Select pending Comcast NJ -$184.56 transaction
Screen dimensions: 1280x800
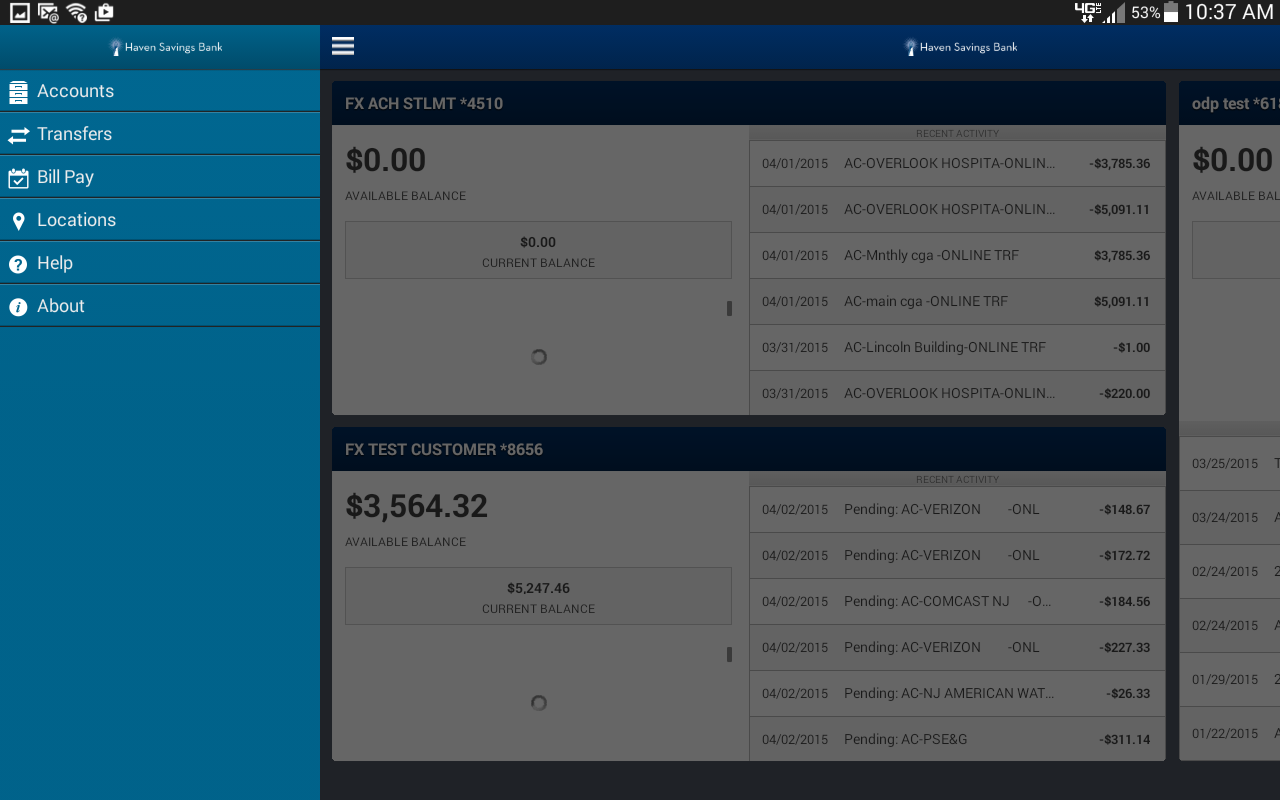(957, 601)
